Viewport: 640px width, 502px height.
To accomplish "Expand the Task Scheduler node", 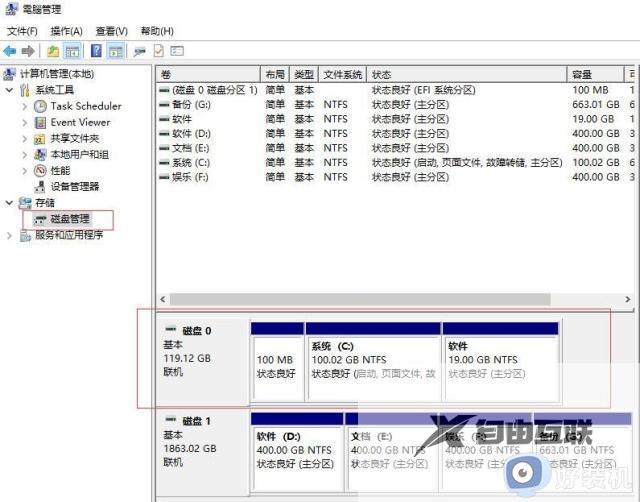I will pos(24,107).
